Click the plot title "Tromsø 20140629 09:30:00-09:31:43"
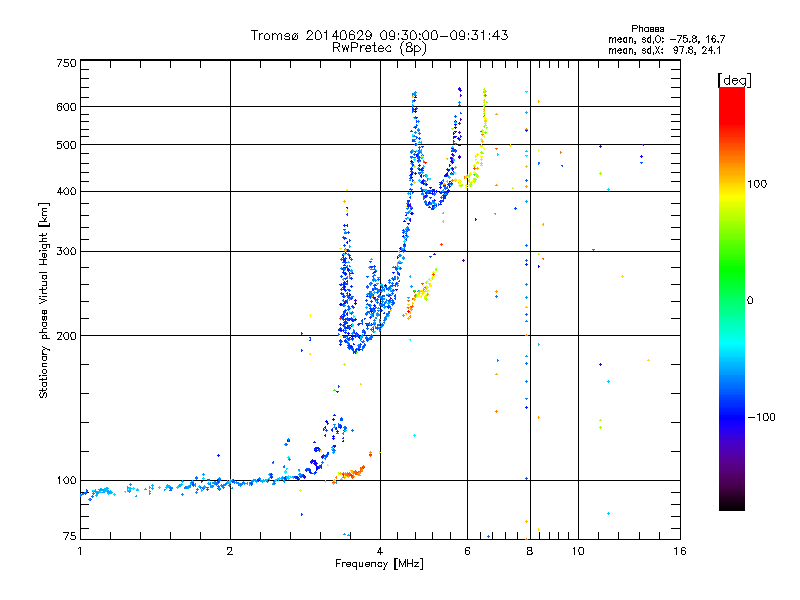 pos(379,35)
